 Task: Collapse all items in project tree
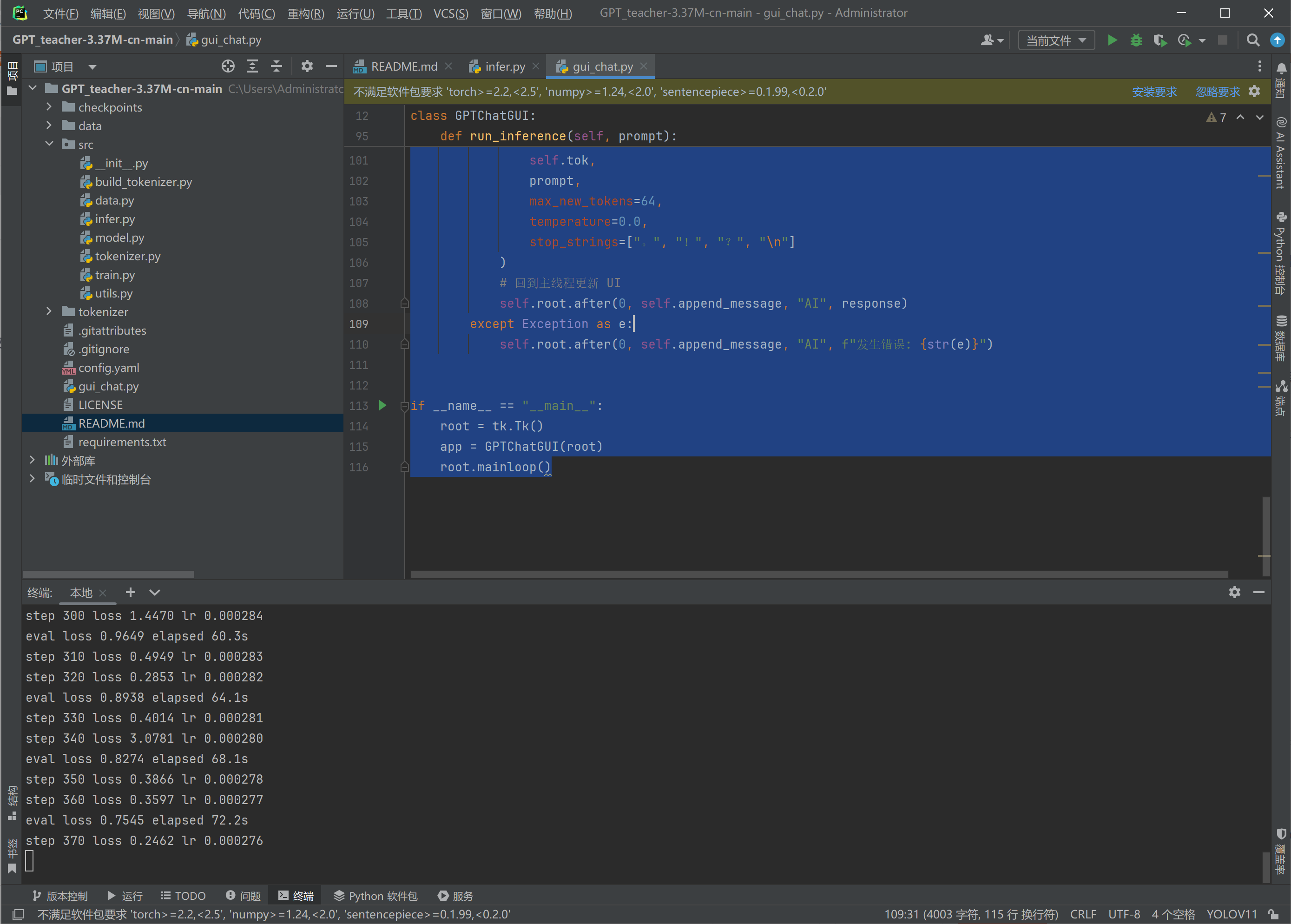277,66
